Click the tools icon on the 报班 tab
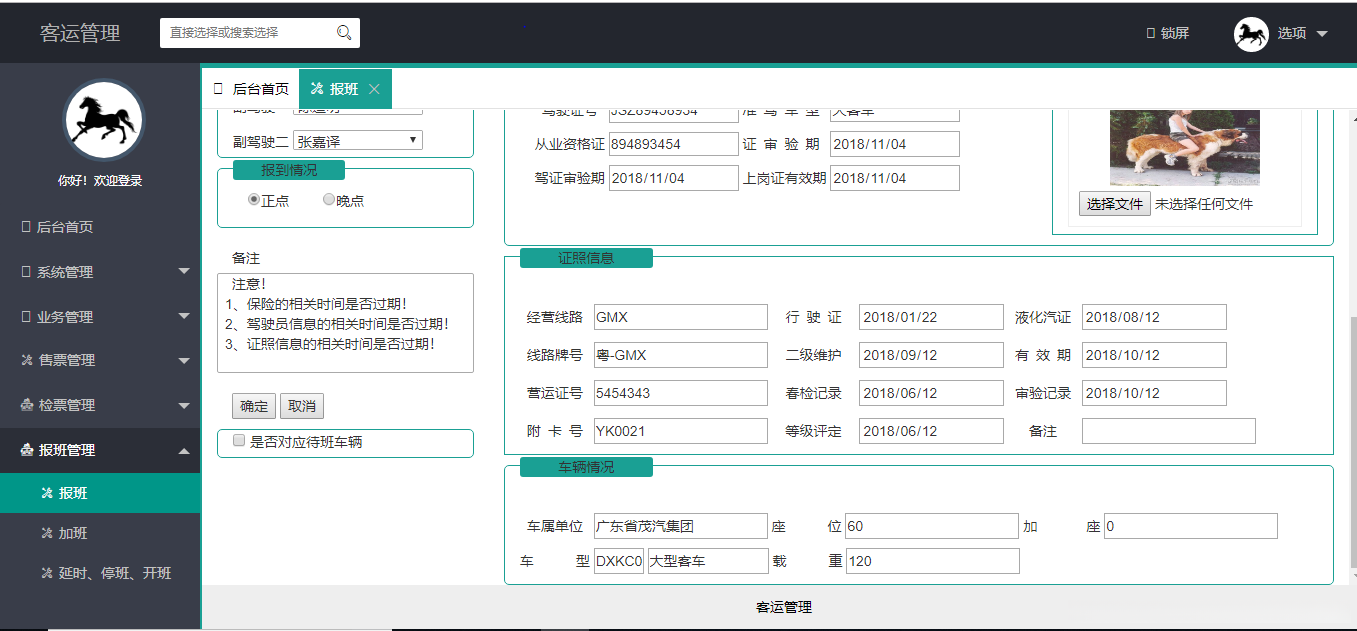The height and width of the screenshot is (631, 1357). click(x=317, y=89)
